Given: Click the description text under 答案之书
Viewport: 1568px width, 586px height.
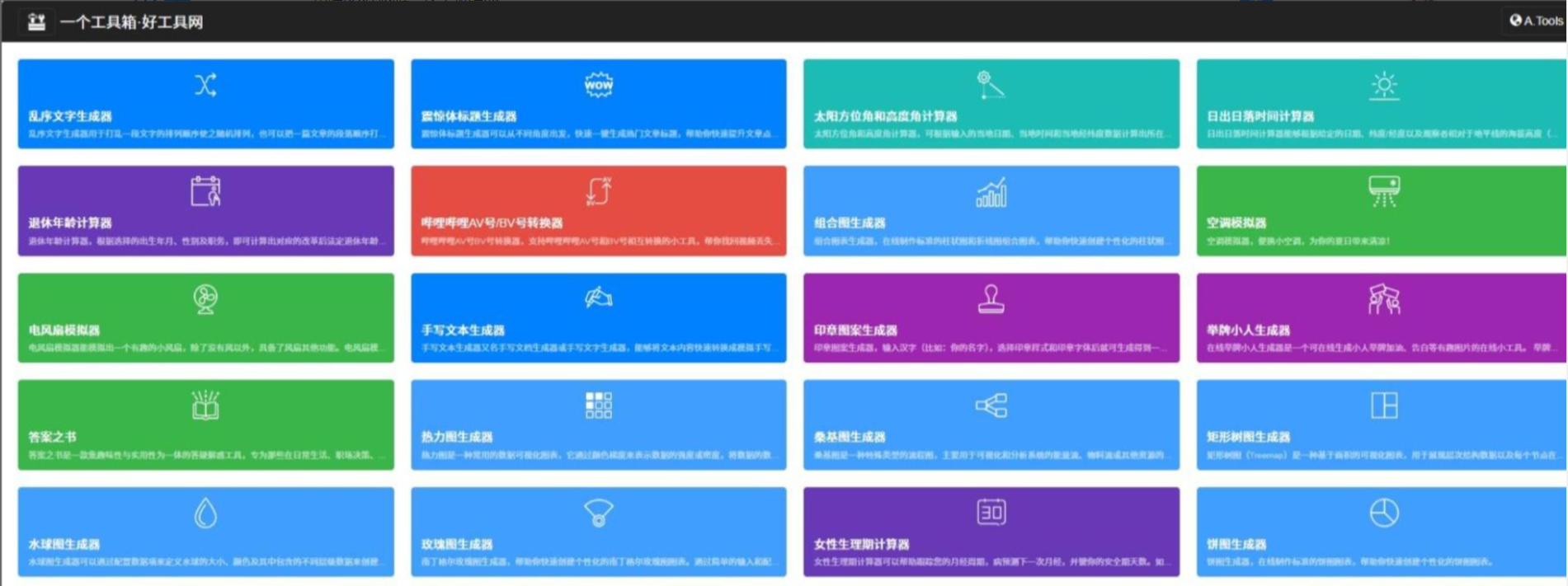Looking at the screenshot, I should tap(206, 455).
